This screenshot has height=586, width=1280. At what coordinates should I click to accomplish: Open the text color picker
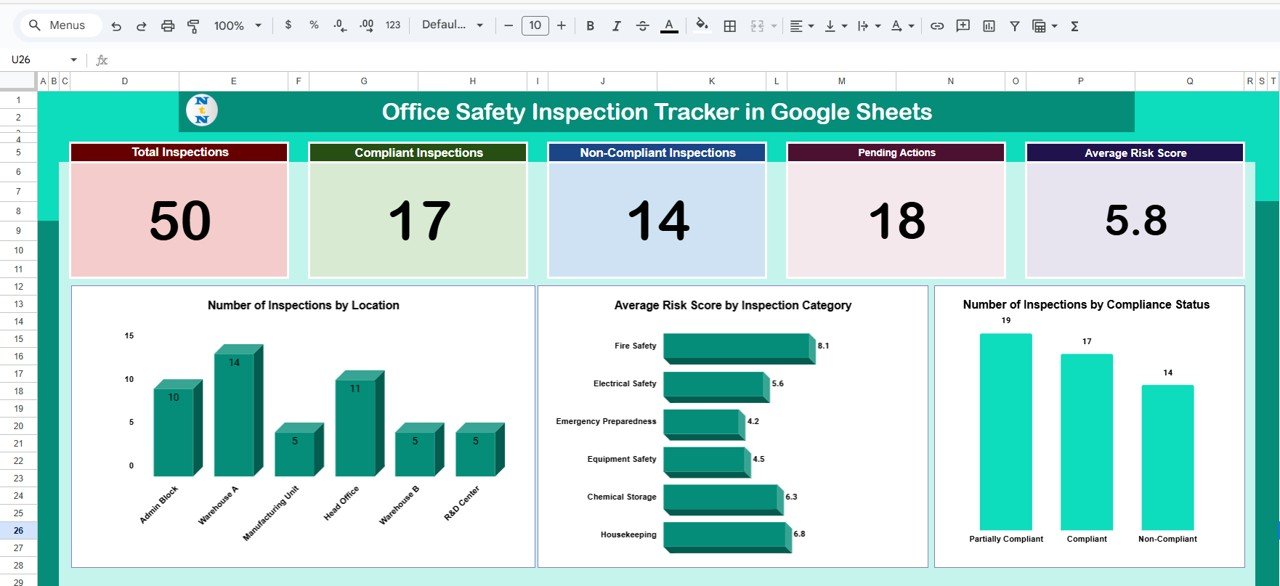668,25
